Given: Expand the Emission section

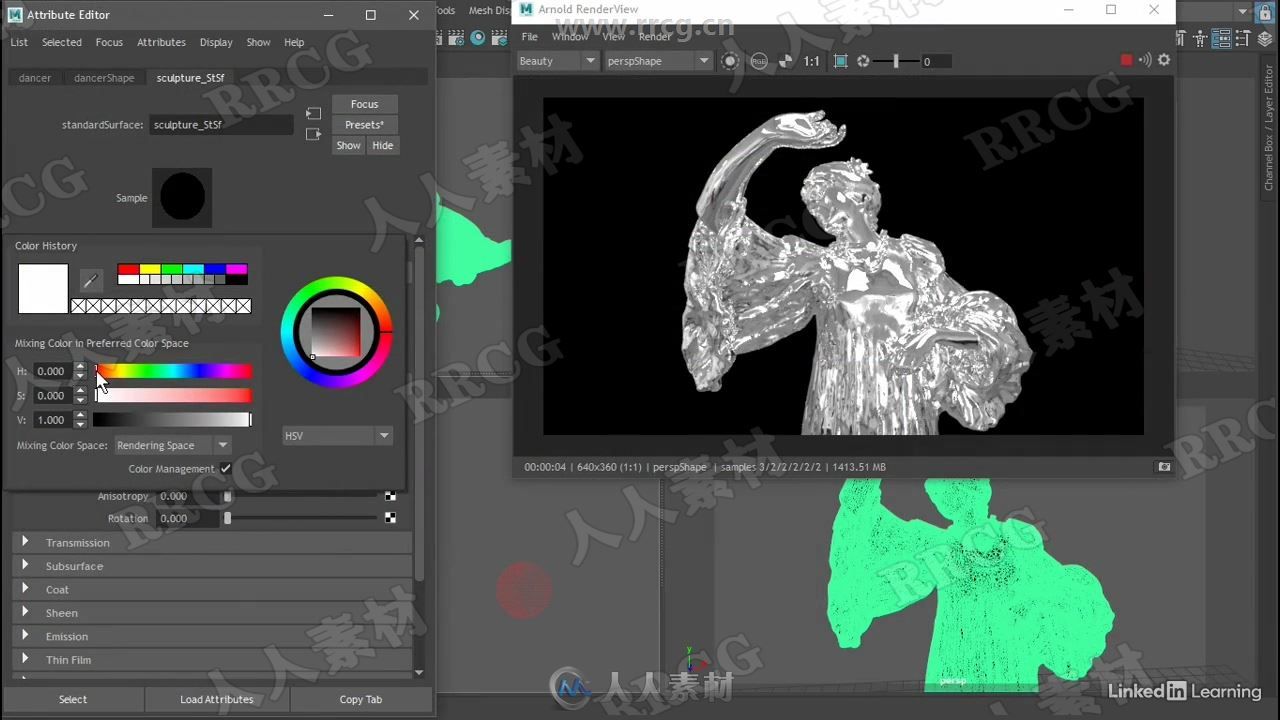Looking at the screenshot, I should point(212,636).
